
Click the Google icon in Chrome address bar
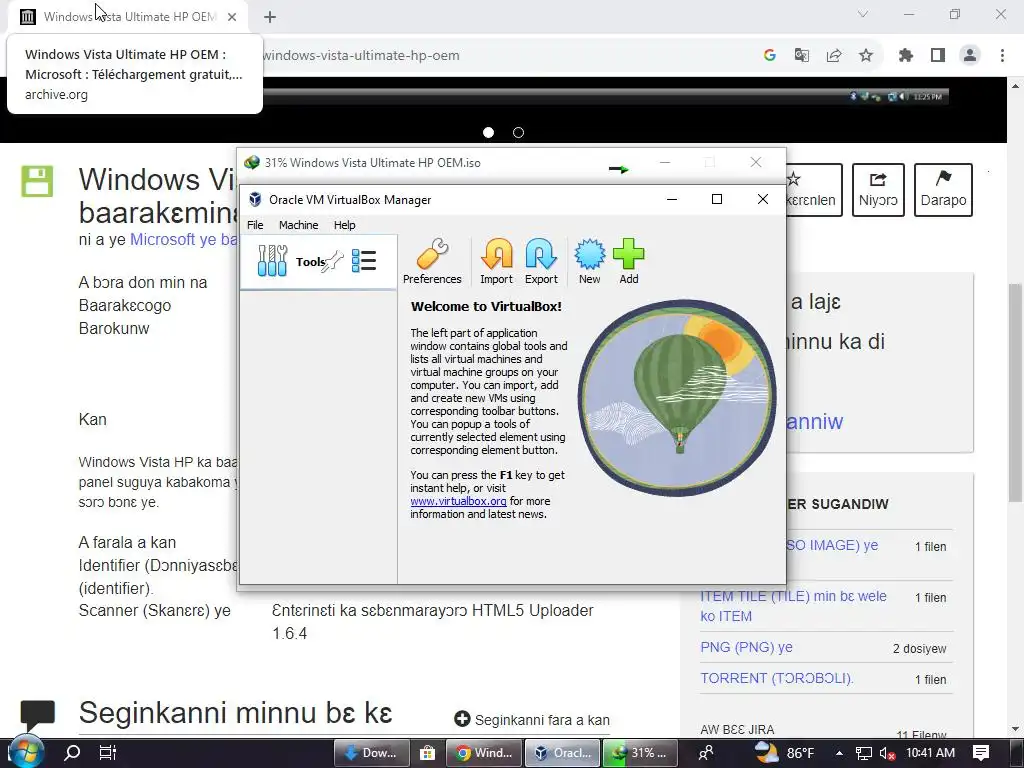click(770, 56)
